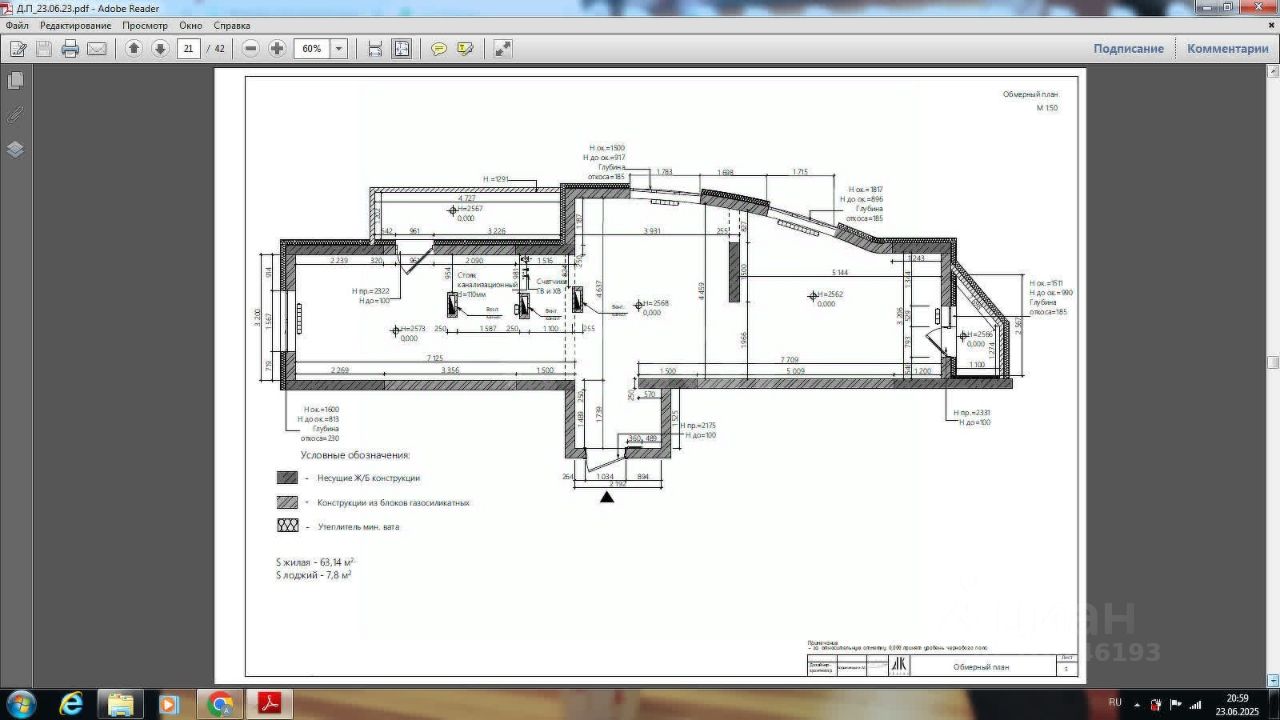
Task: Zoom in with the plus button
Action: tap(277, 48)
